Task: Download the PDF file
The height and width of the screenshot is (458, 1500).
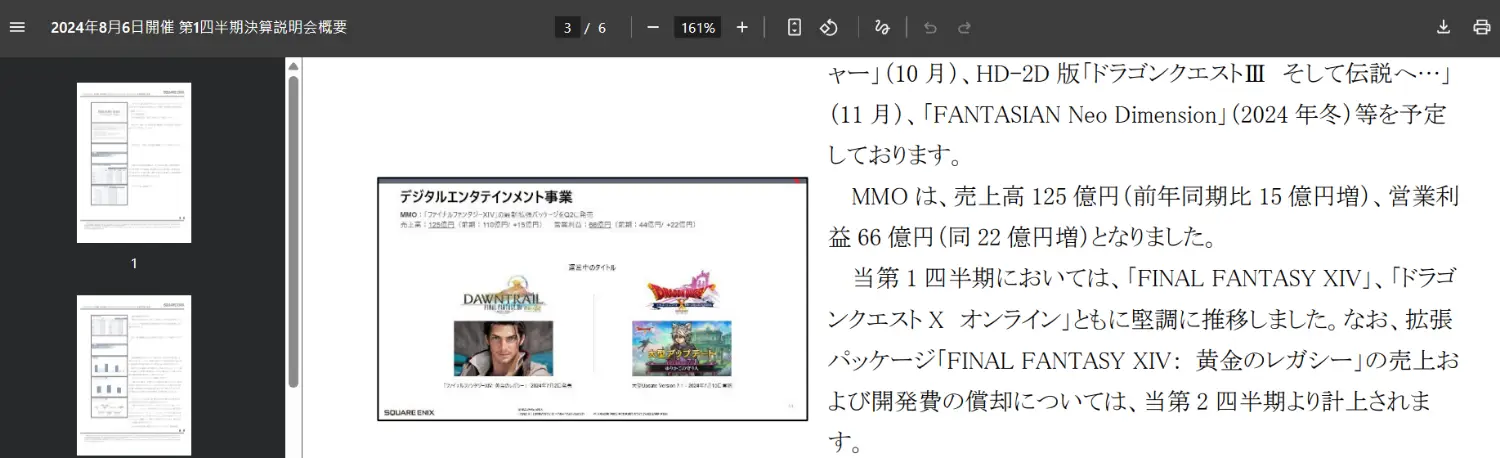Action: point(1443,27)
